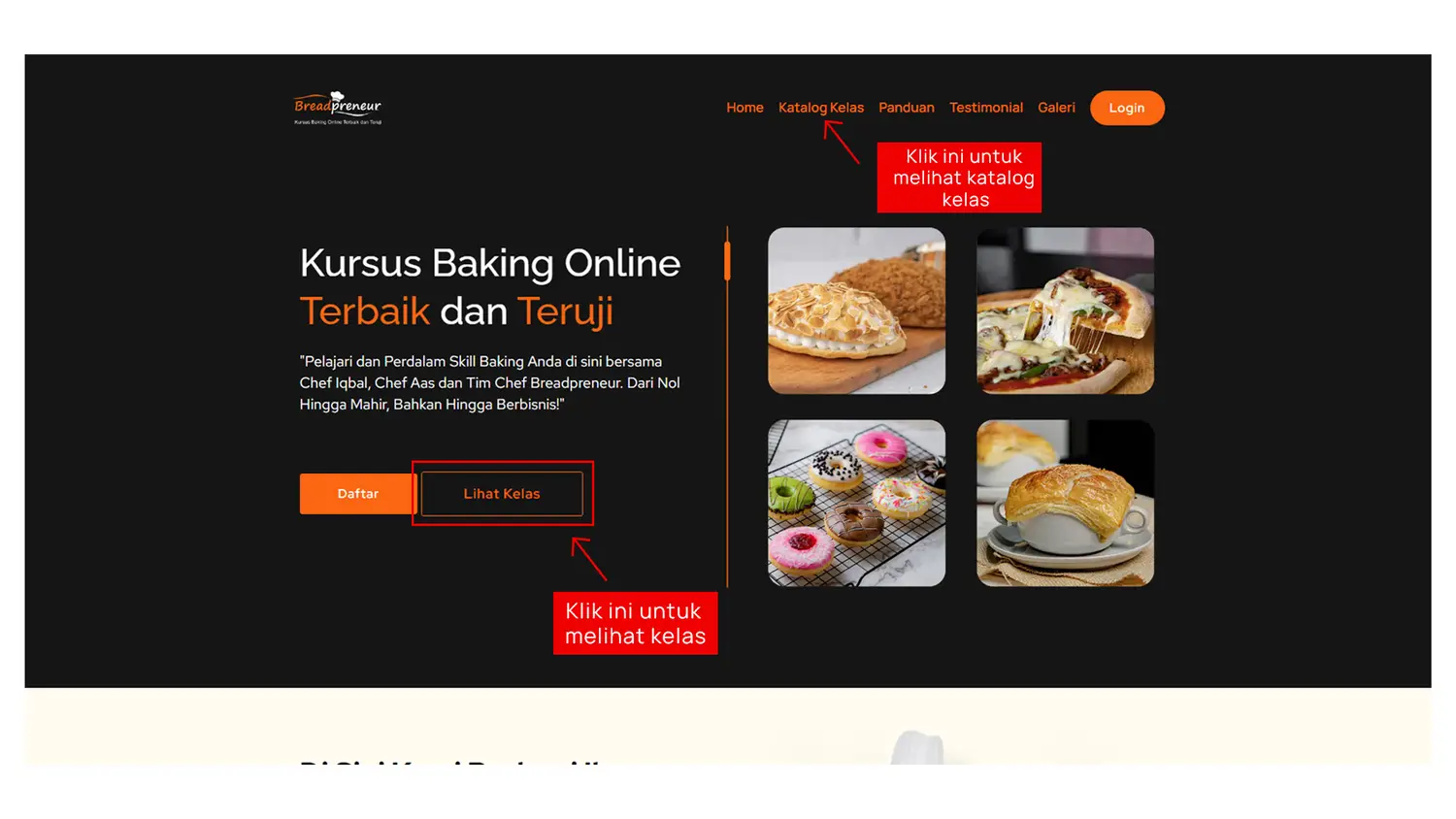Click the red arrow below Lihat Kelas

[589, 559]
